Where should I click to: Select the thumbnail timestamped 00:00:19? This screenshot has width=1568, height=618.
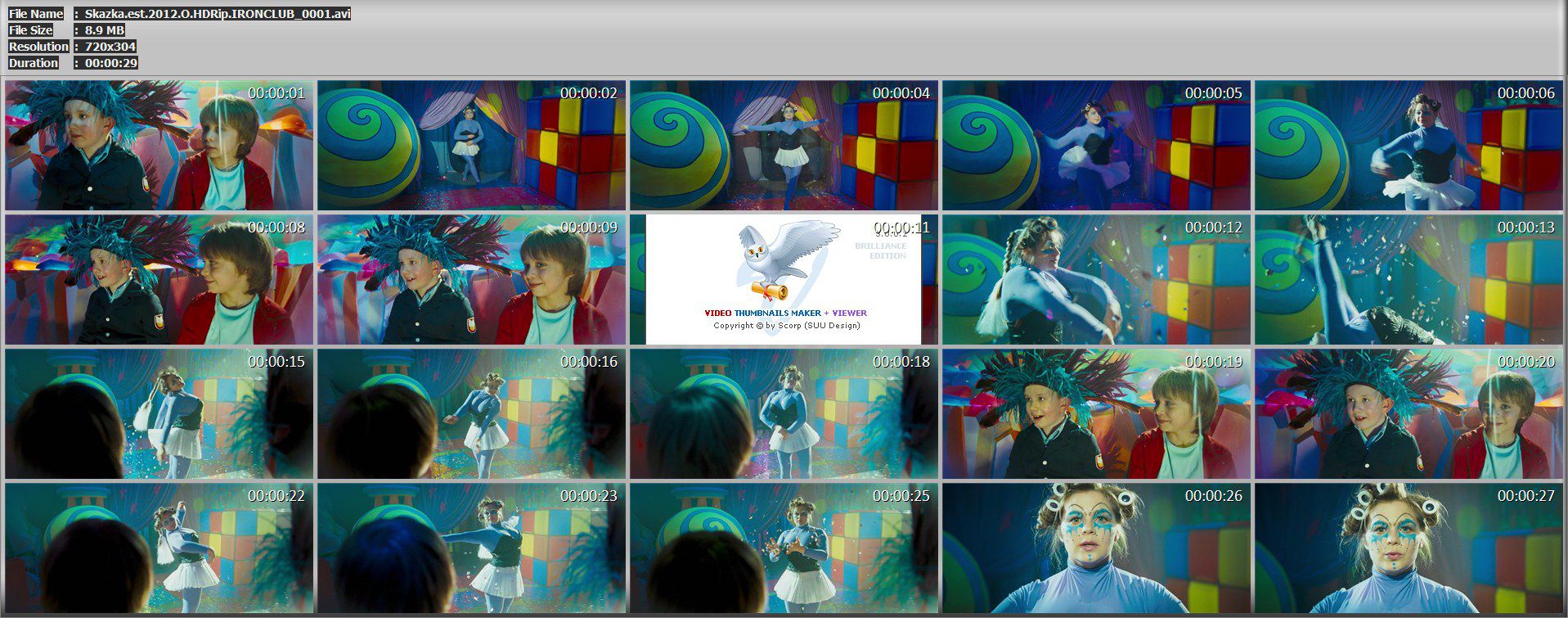tap(1097, 413)
